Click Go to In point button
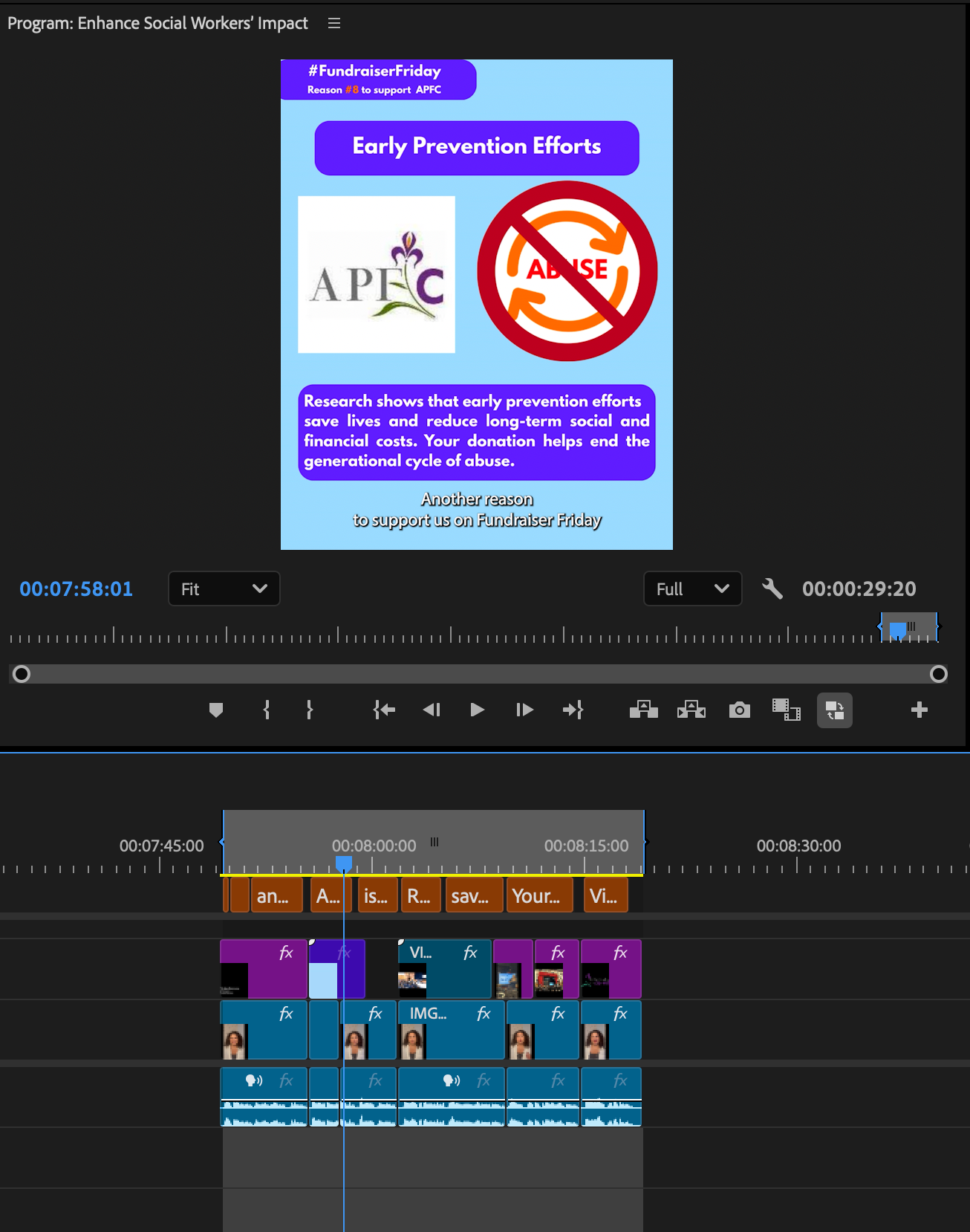 [384, 710]
